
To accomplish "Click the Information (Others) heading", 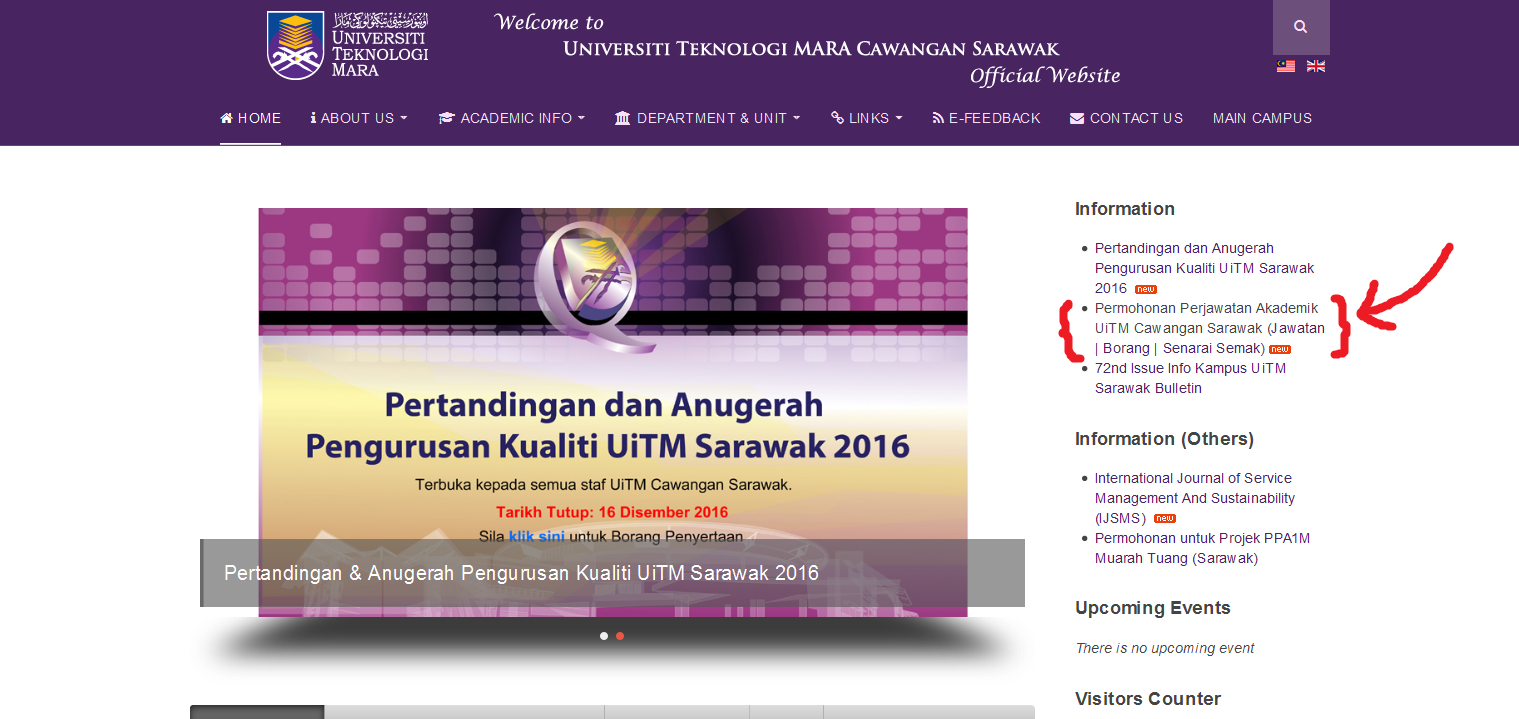I will (x=1164, y=439).
